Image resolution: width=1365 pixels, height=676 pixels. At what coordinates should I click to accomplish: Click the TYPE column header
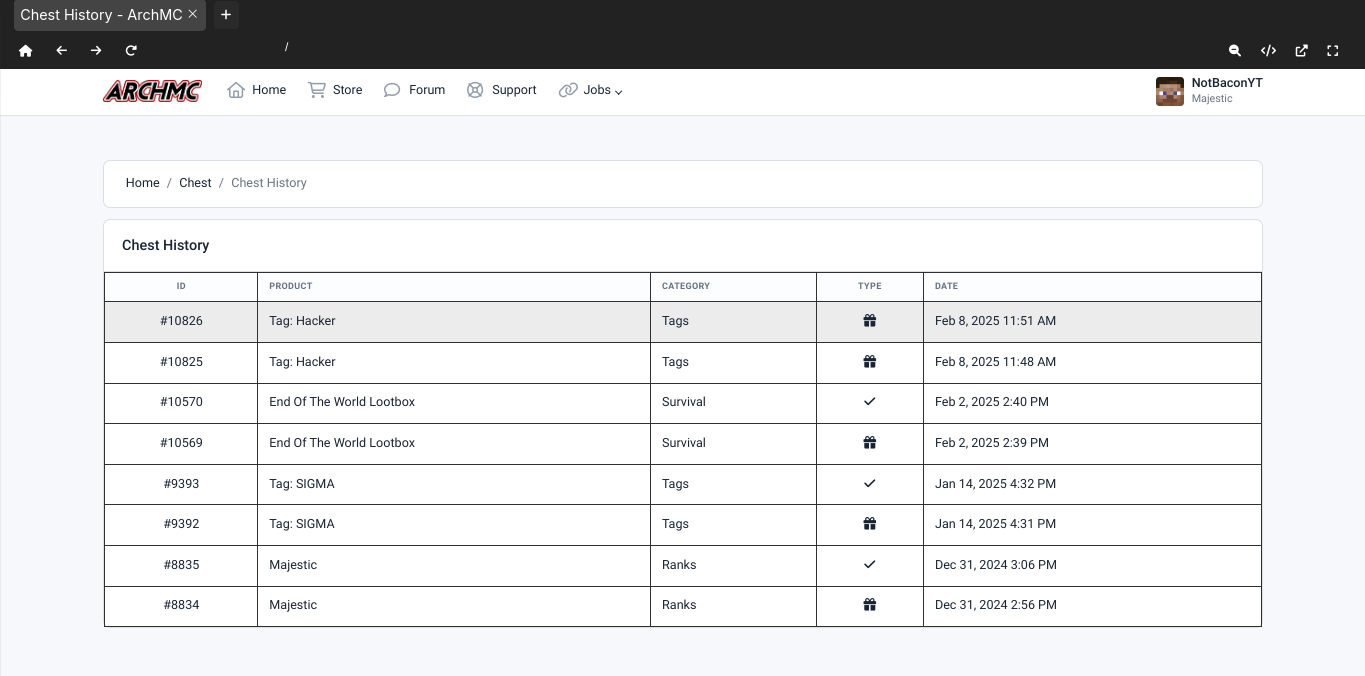tap(870, 286)
